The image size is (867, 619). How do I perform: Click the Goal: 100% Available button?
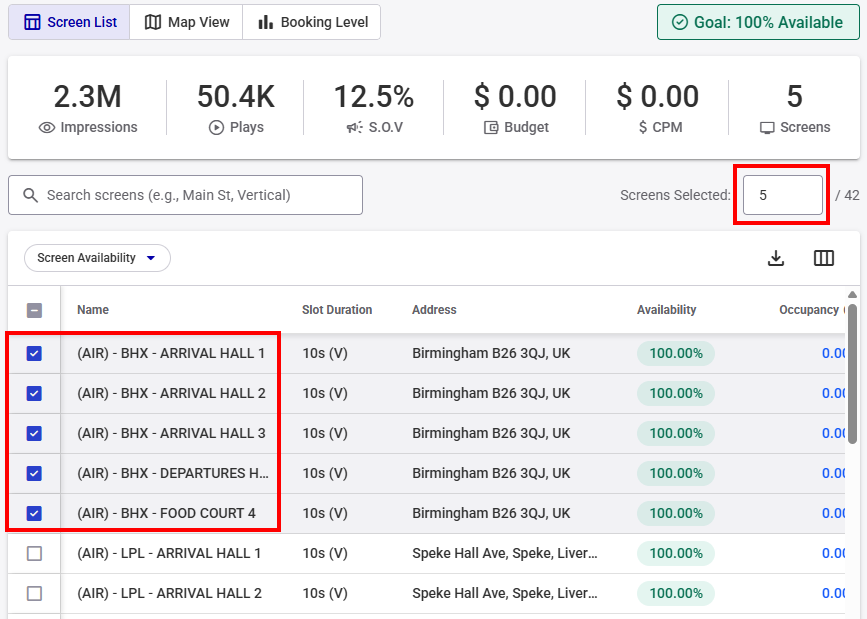pyautogui.click(x=758, y=22)
